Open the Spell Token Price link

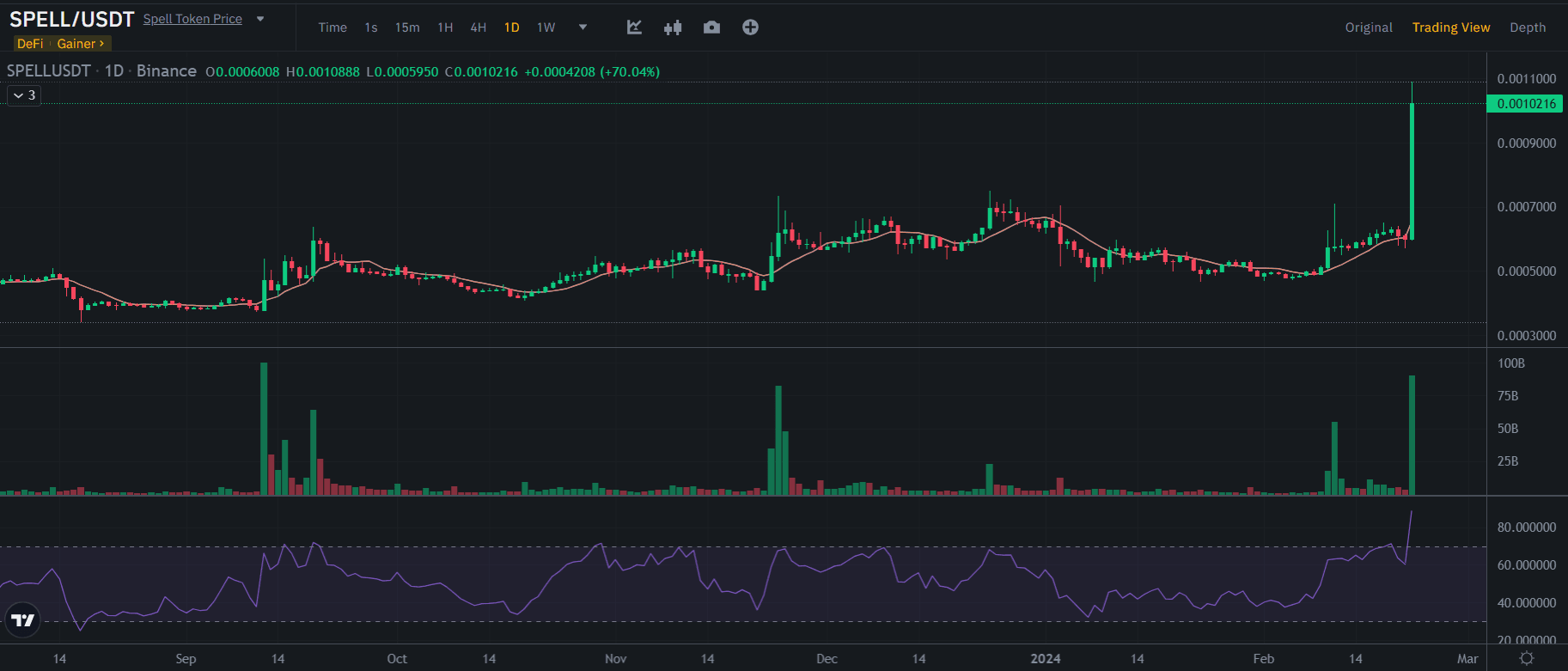[192, 19]
